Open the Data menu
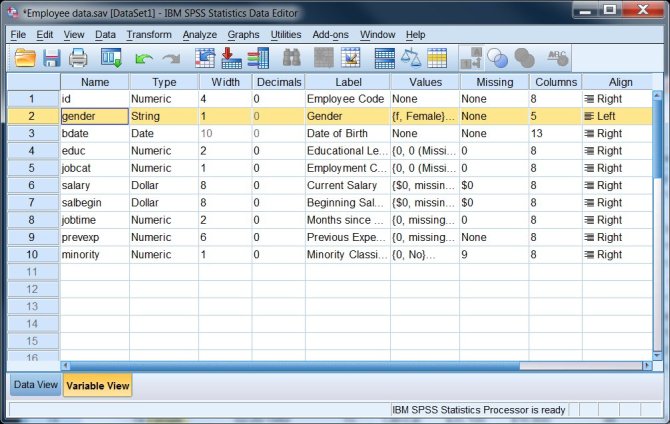The image size is (670, 424). 105,35
